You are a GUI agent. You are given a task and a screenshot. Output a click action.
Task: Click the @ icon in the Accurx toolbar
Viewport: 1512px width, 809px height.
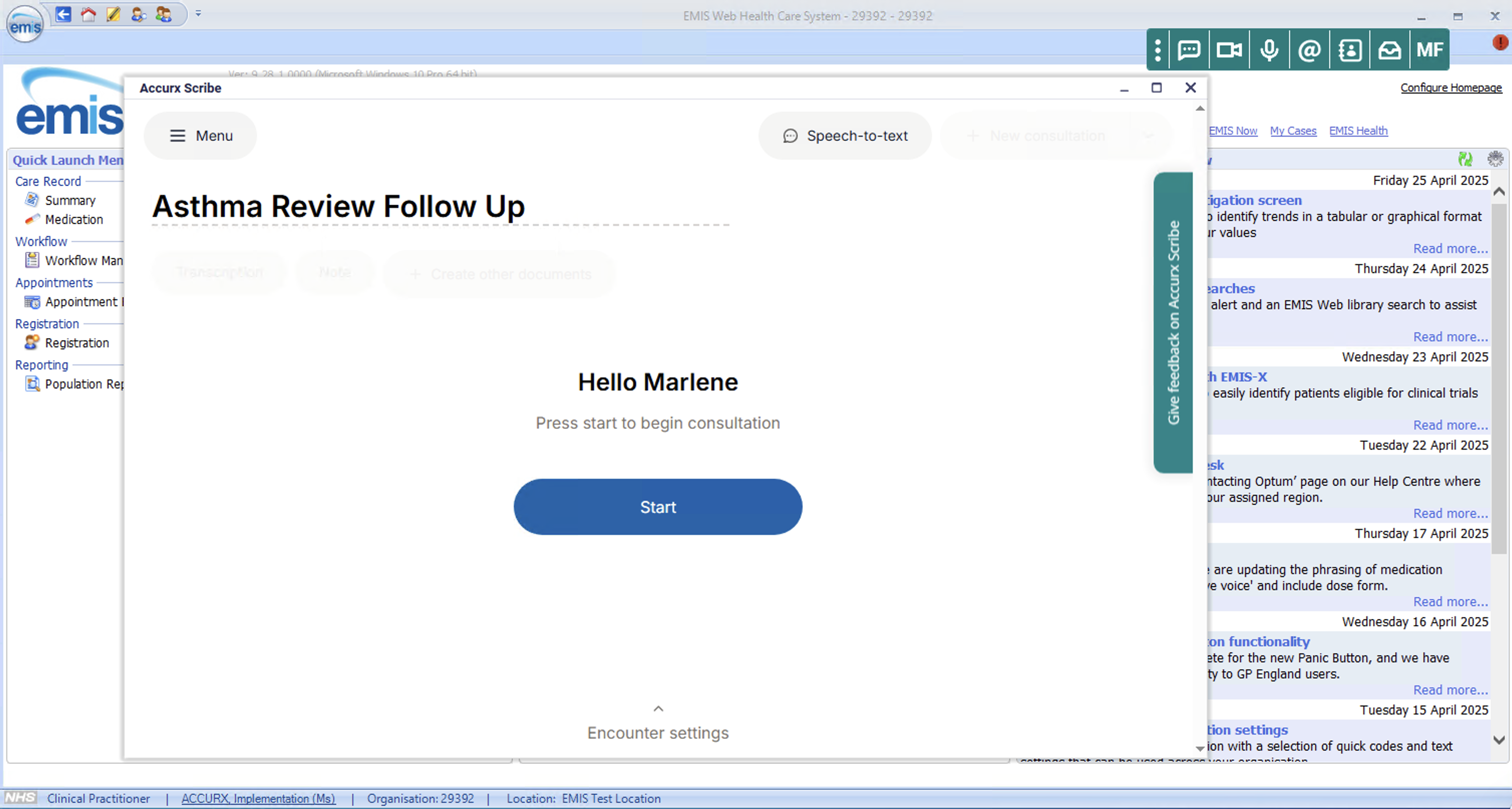[x=1309, y=50]
